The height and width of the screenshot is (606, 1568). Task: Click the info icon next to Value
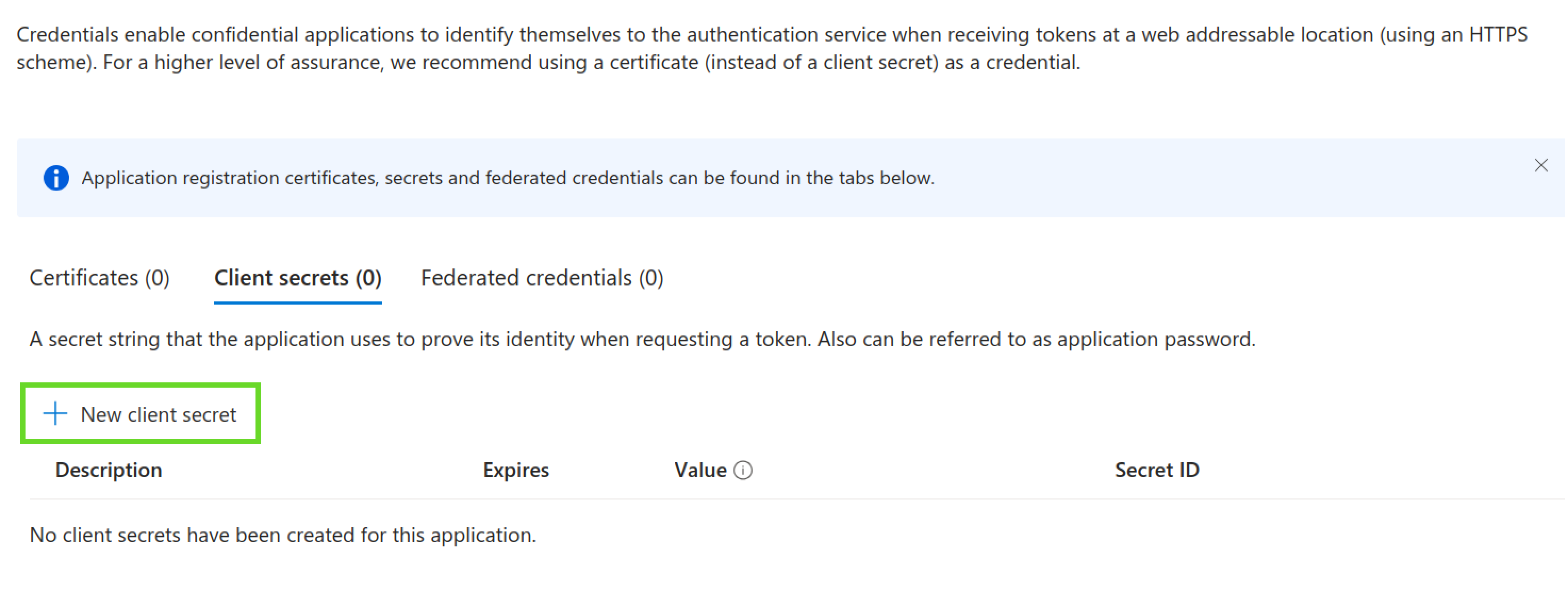[742, 470]
